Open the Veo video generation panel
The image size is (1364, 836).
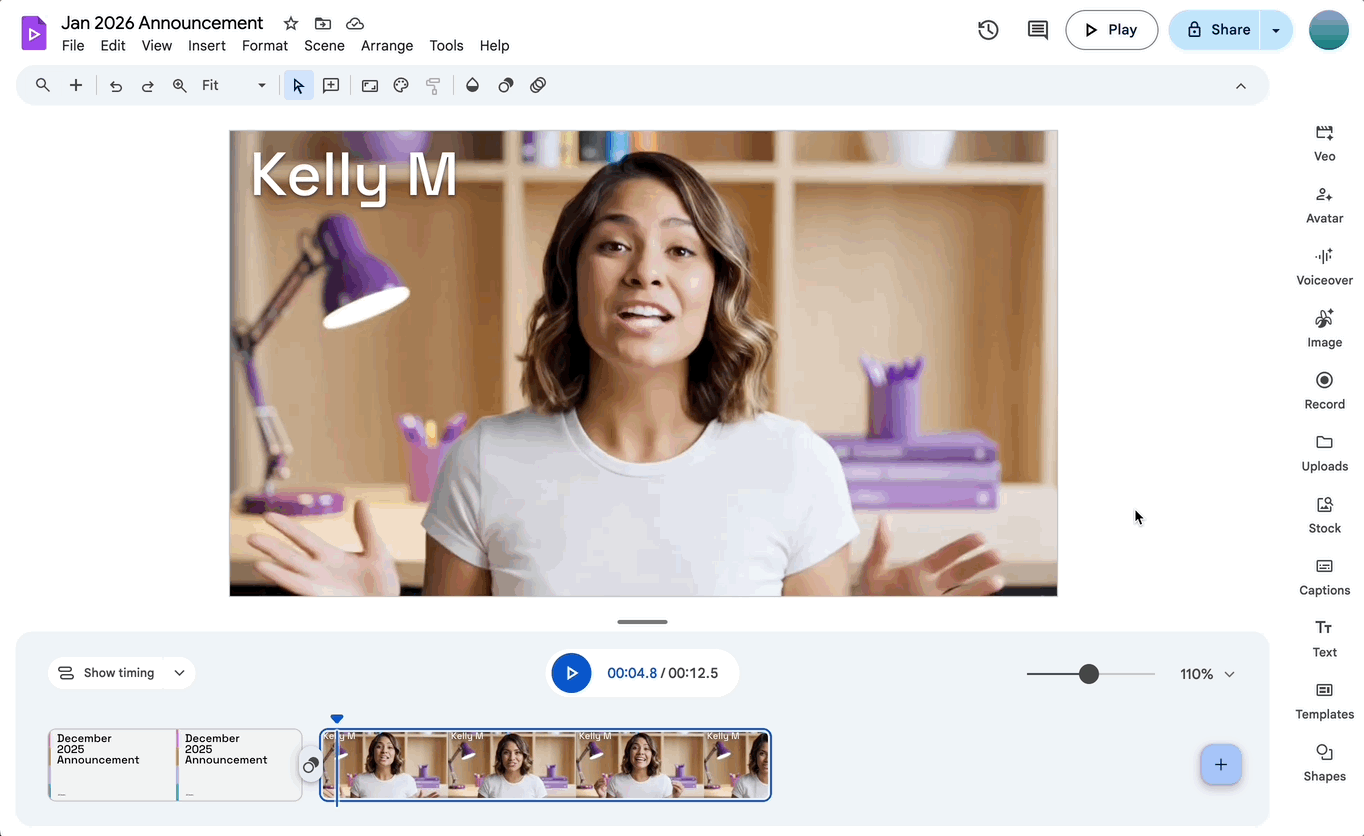pyautogui.click(x=1324, y=142)
